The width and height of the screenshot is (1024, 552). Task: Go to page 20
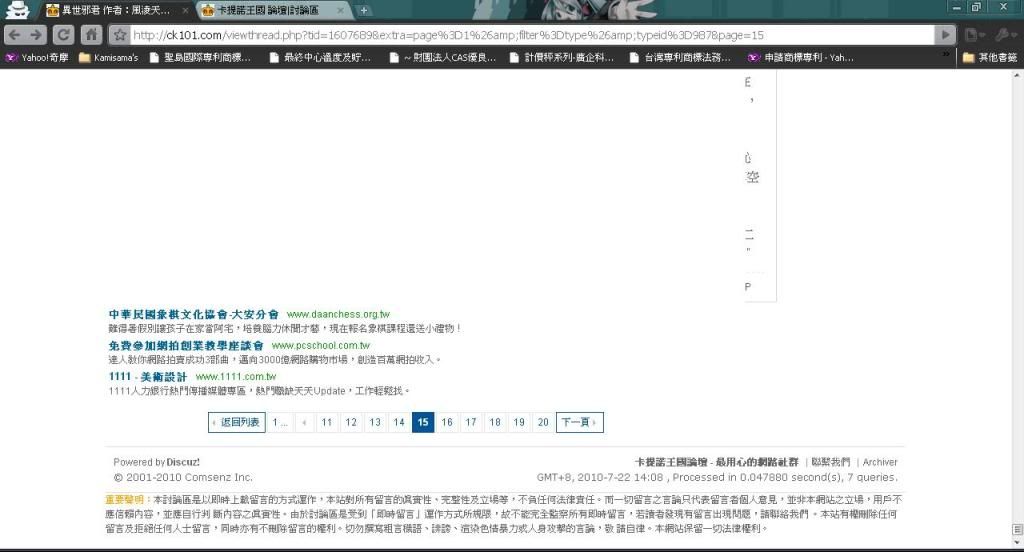543,422
